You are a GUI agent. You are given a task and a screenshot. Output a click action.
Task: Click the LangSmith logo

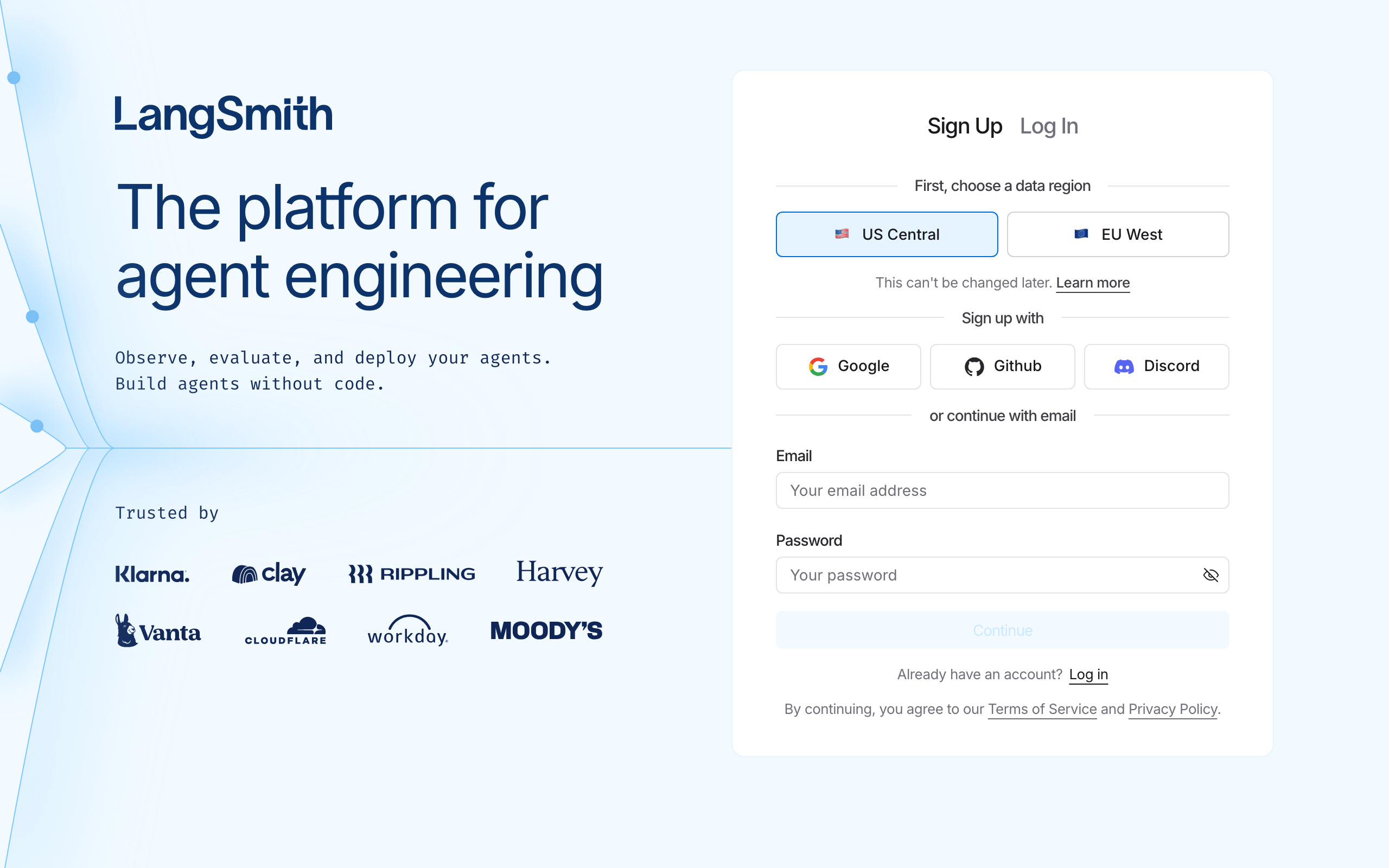pyautogui.click(x=224, y=115)
